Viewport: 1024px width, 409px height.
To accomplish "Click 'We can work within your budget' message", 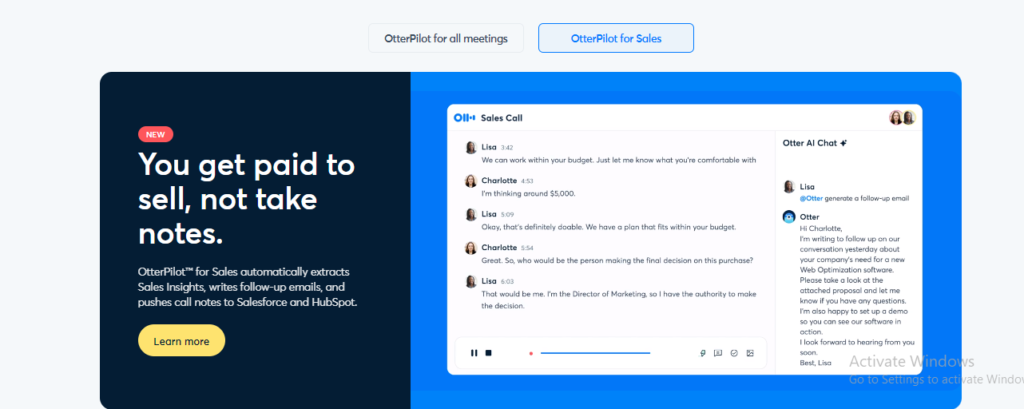I will [618, 160].
